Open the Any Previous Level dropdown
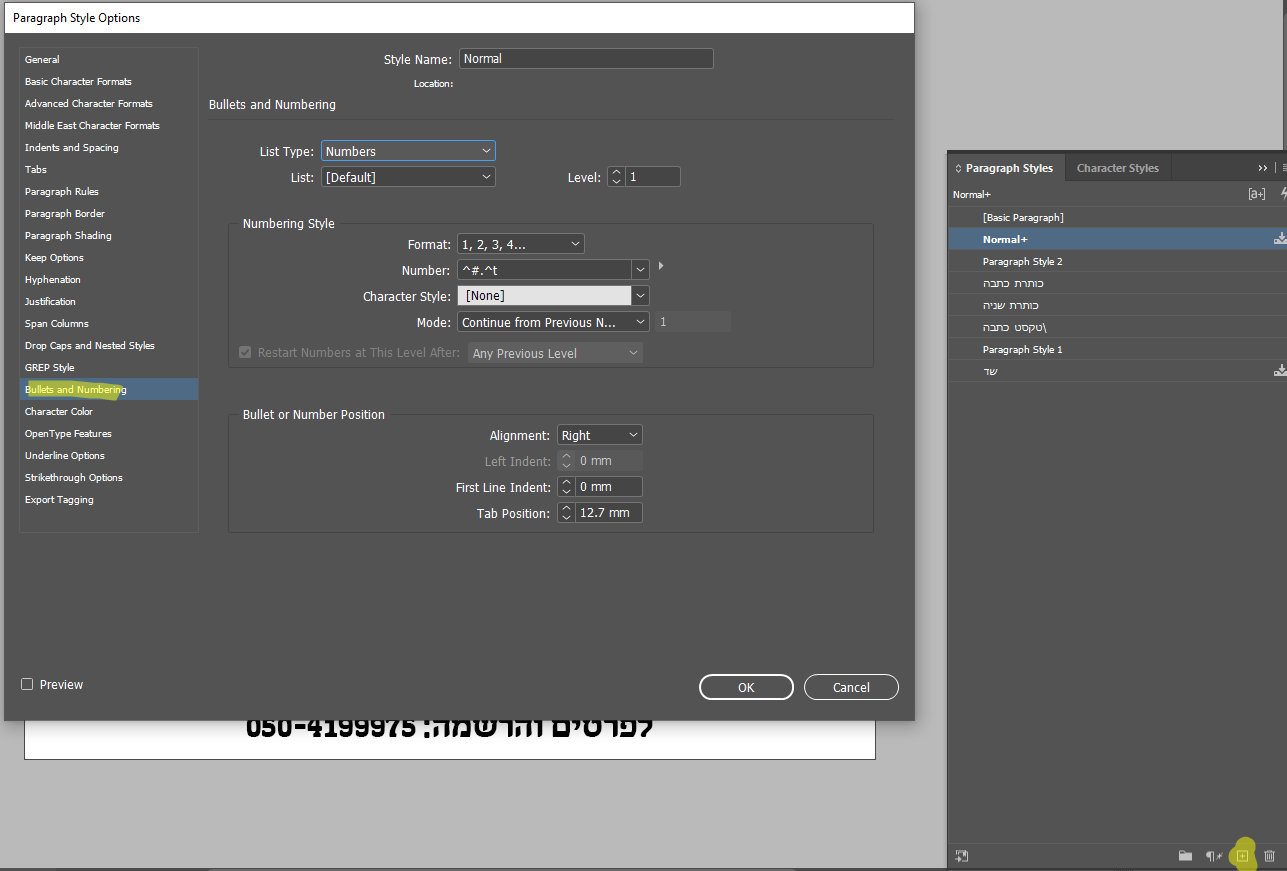 coord(555,353)
